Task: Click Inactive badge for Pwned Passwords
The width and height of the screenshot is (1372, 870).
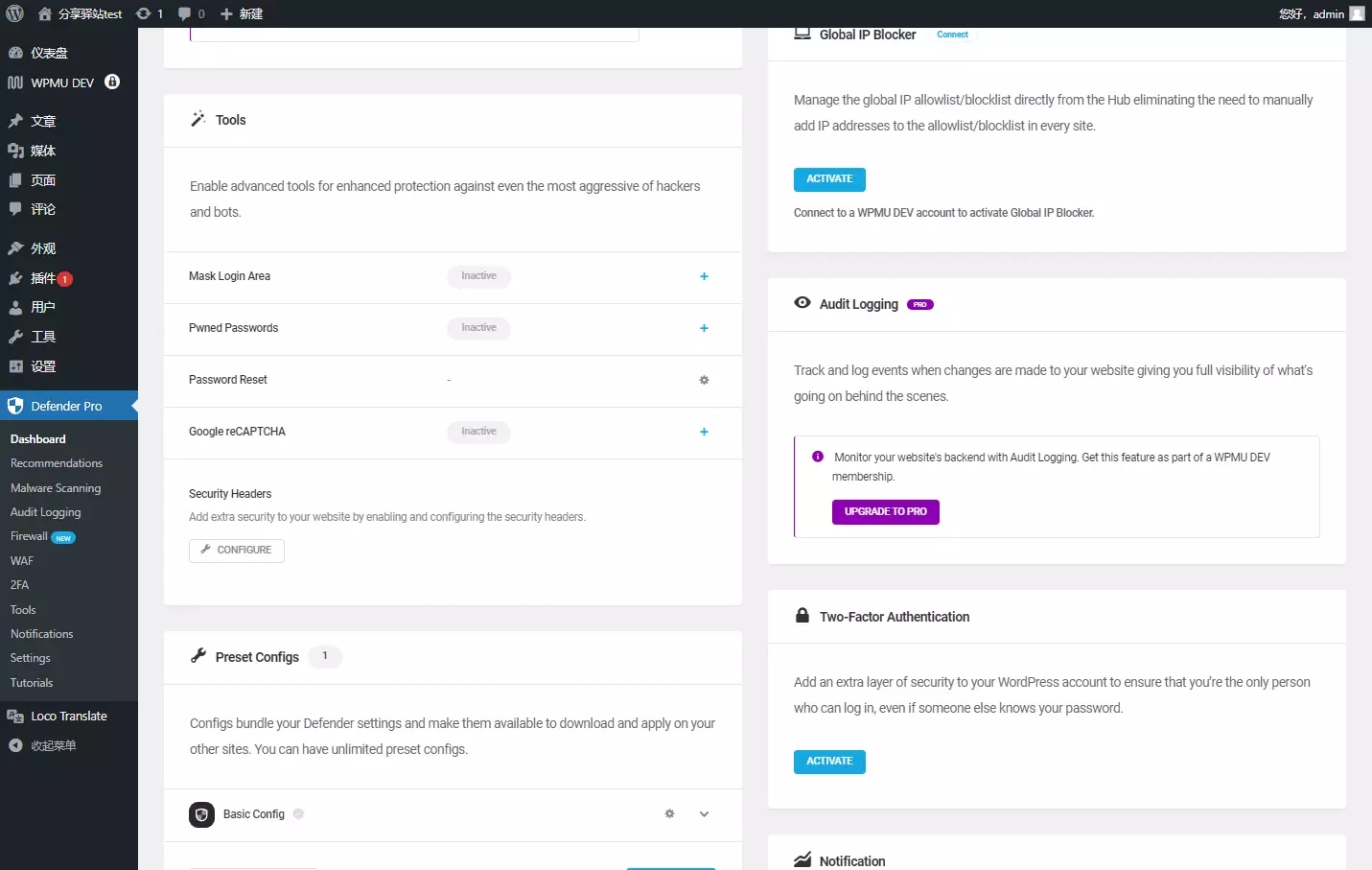Action: (x=478, y=328)
